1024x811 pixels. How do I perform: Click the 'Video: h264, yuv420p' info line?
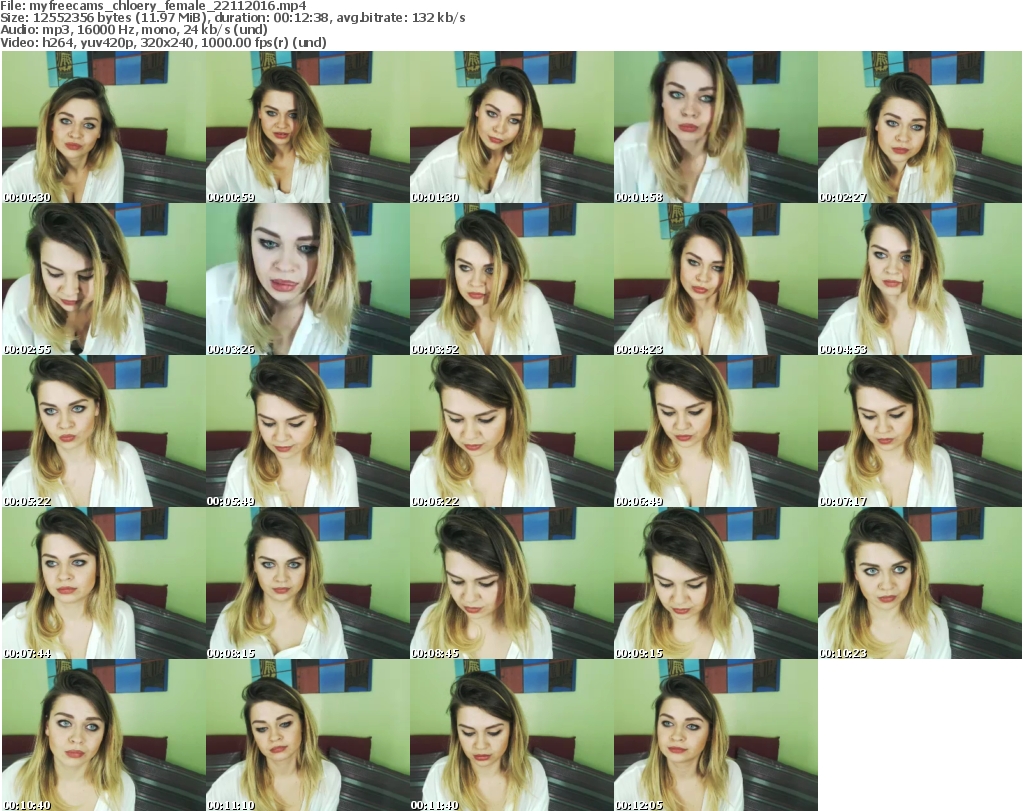[163, 42]
